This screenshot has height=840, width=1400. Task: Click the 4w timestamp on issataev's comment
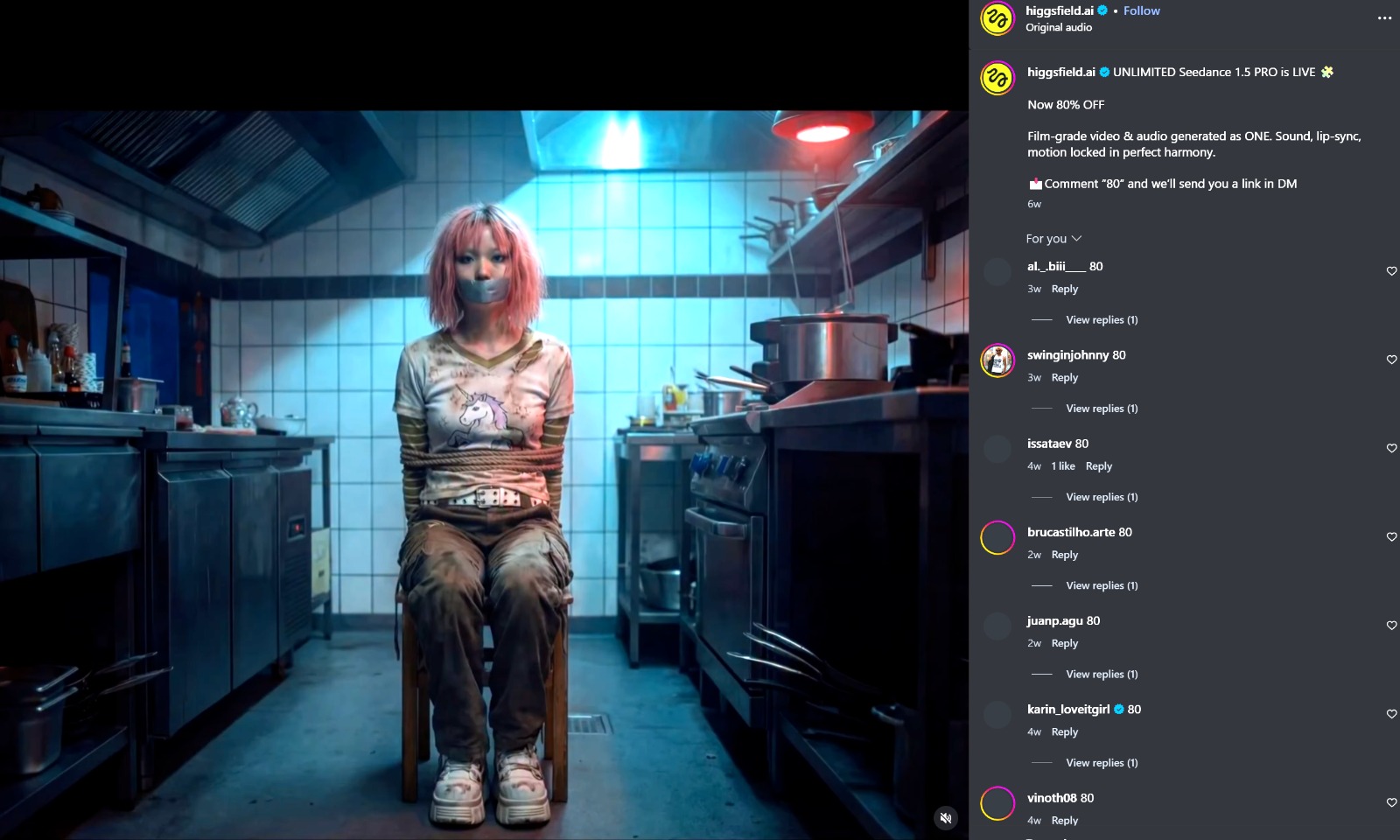1034,466
